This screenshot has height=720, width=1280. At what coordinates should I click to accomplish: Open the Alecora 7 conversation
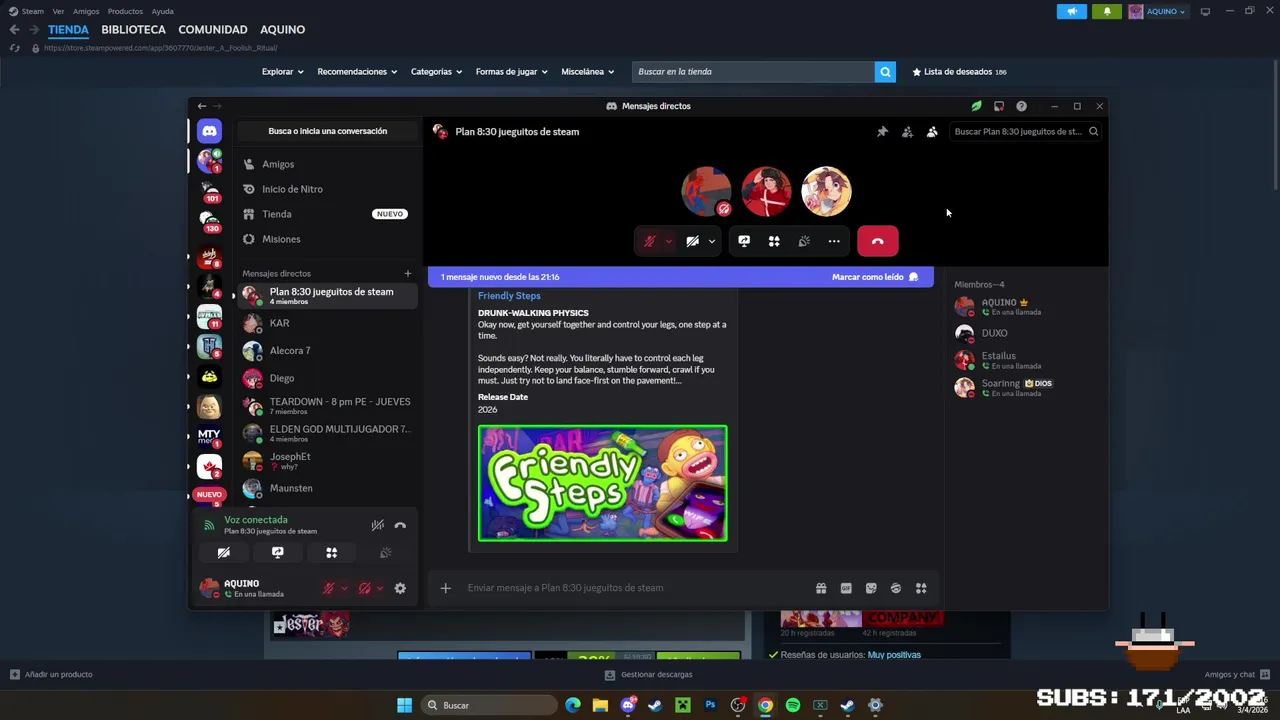point(328,351)
